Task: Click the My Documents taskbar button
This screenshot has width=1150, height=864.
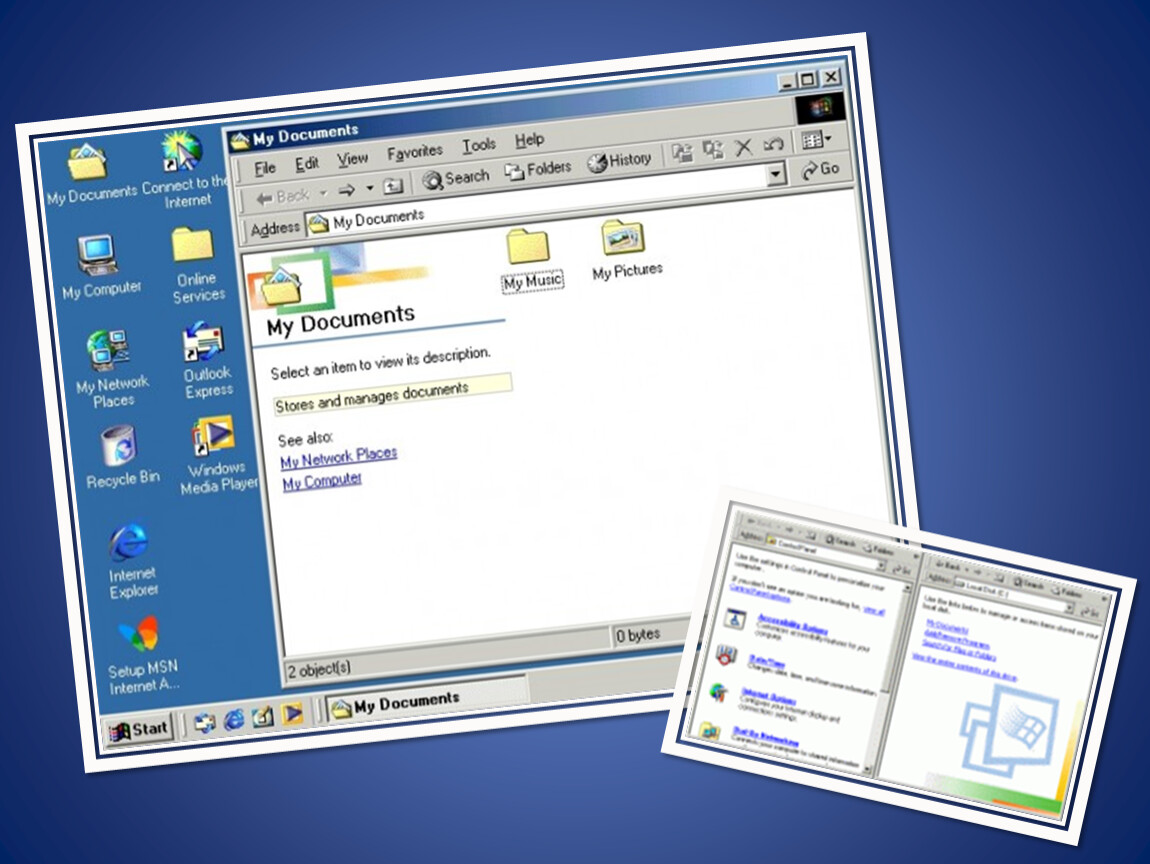Action: (x=425, y=701)
